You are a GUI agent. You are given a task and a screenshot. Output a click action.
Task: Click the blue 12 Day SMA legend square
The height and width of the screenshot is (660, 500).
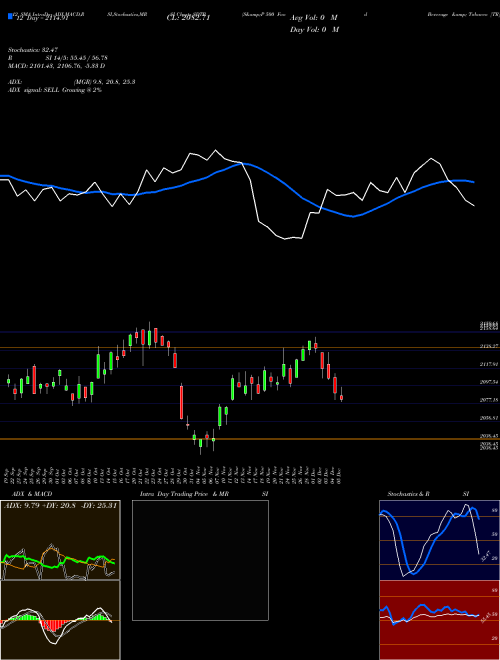click(10, 17)
